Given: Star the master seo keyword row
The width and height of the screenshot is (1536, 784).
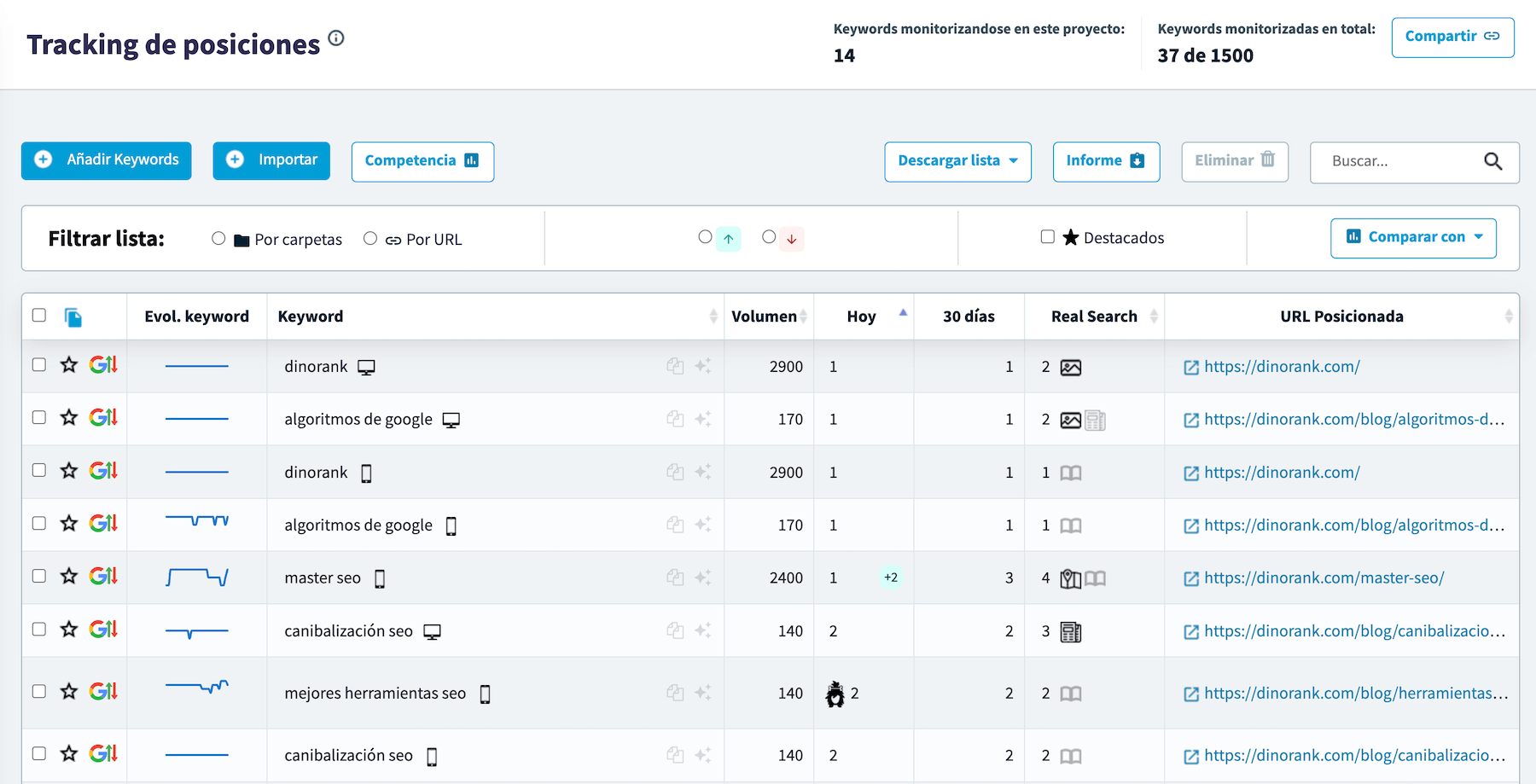Looking at the screenshot, I should pyautogui.click(x=69, y=576).
